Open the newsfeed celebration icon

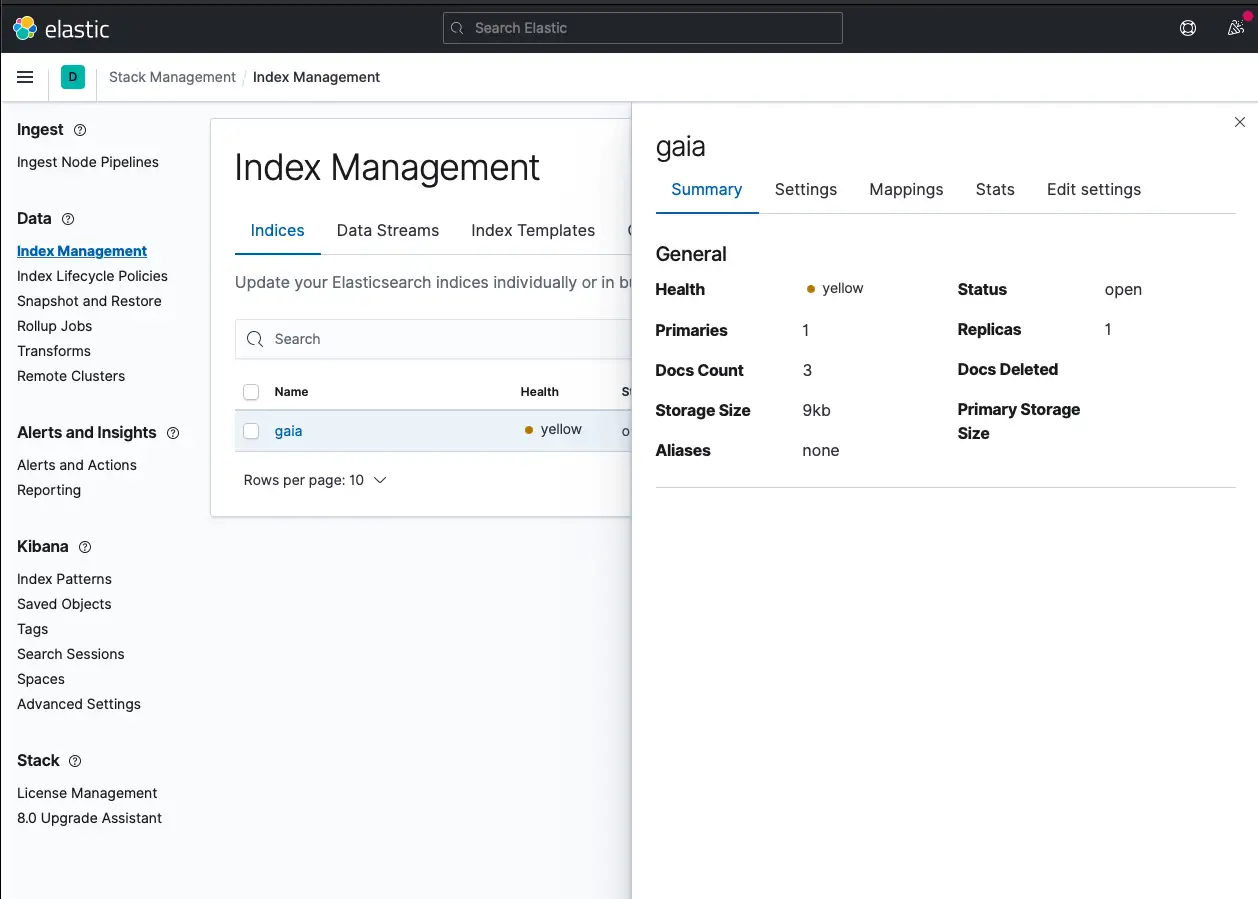pos(1236,28)
